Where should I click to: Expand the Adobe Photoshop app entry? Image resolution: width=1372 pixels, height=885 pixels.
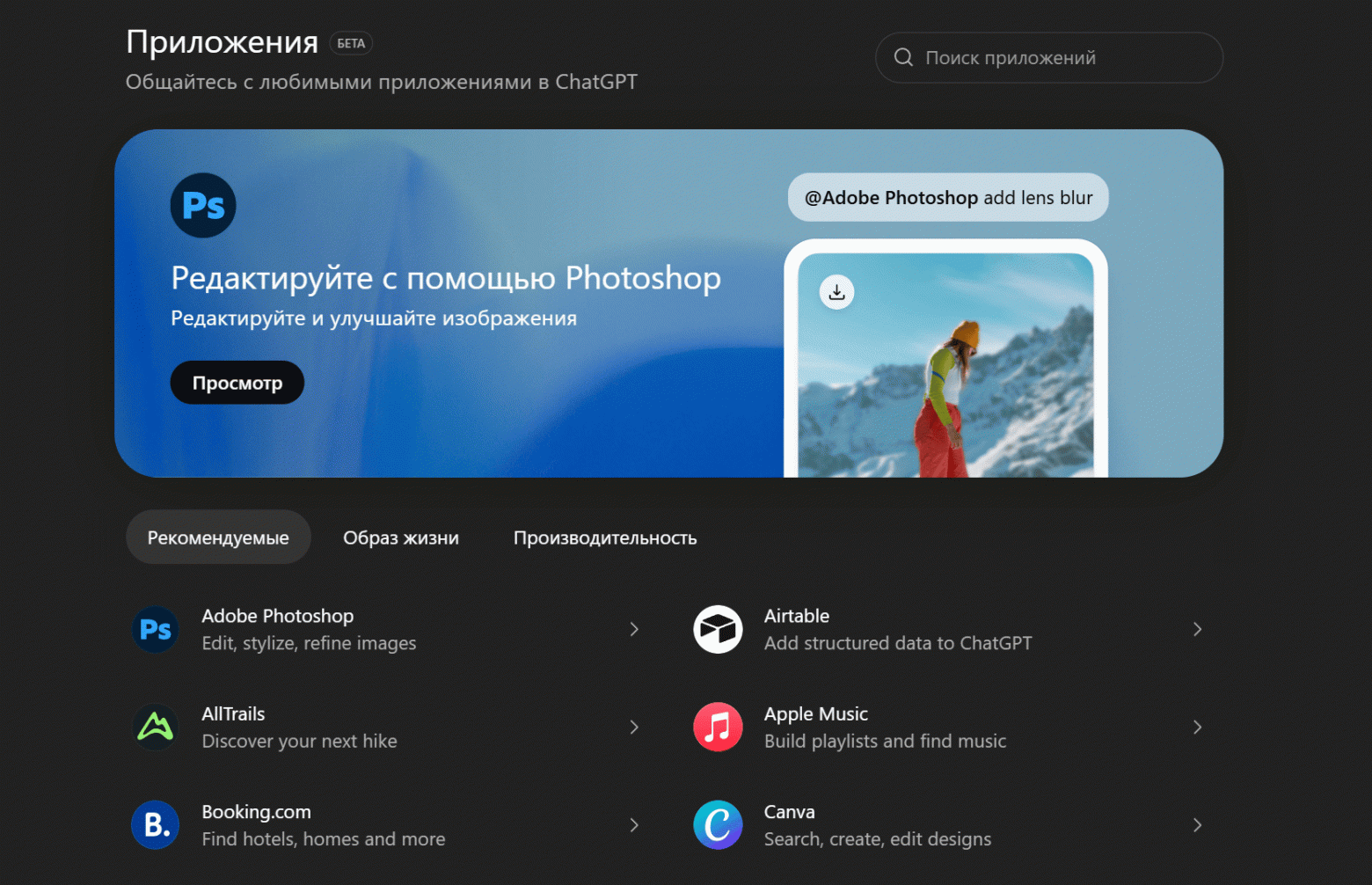634,629
